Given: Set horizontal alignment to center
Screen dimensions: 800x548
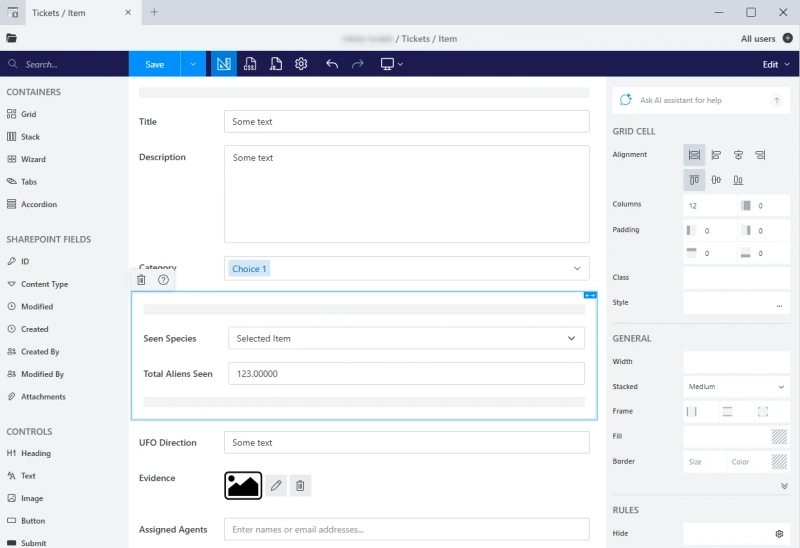Looking at the screenshot, I should pyautogui.click(x=738, y=155).
